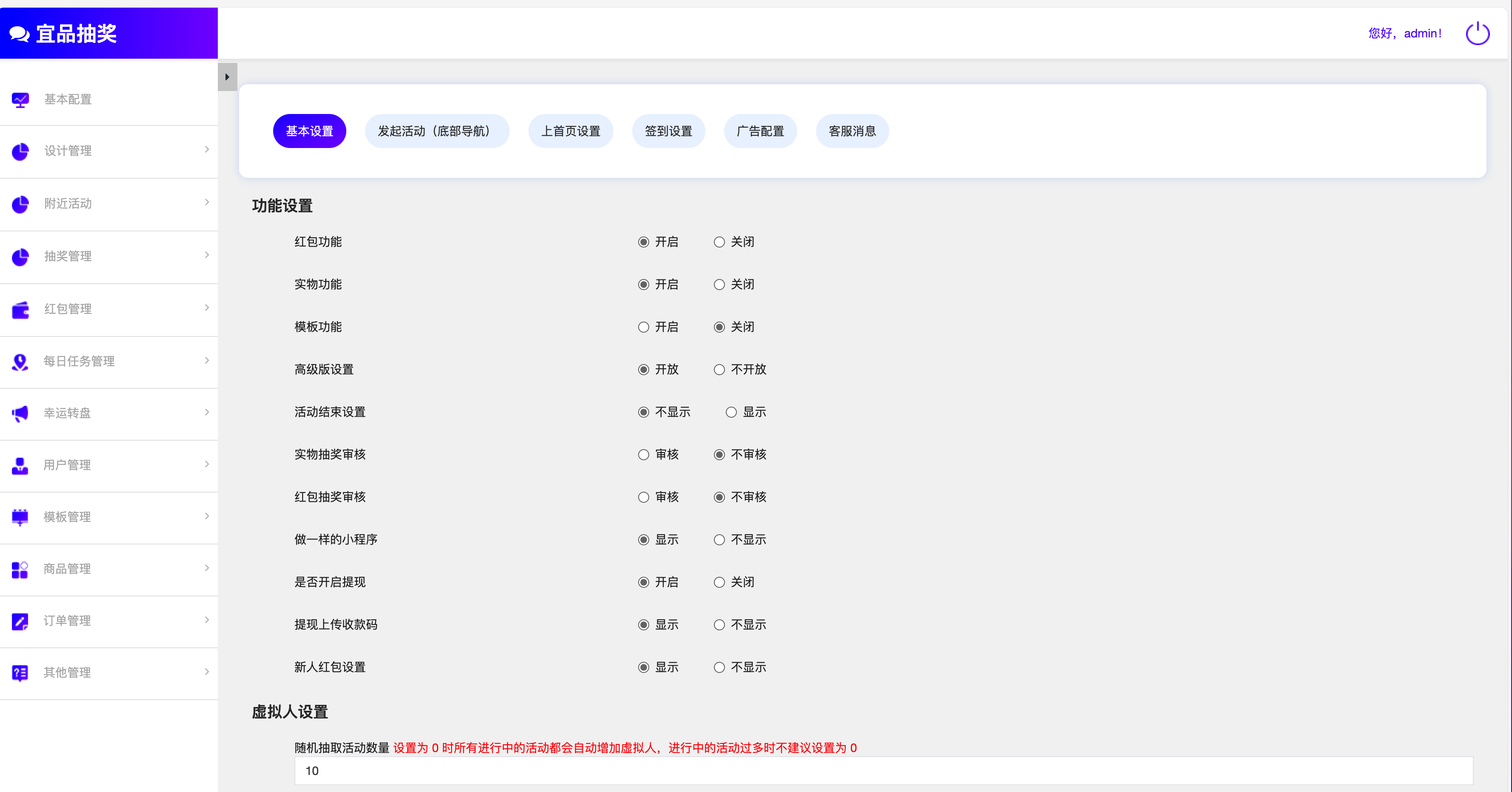1512x792 pixels.
Task: Click the 用户管理 person icon
Action: pos(20,465)
